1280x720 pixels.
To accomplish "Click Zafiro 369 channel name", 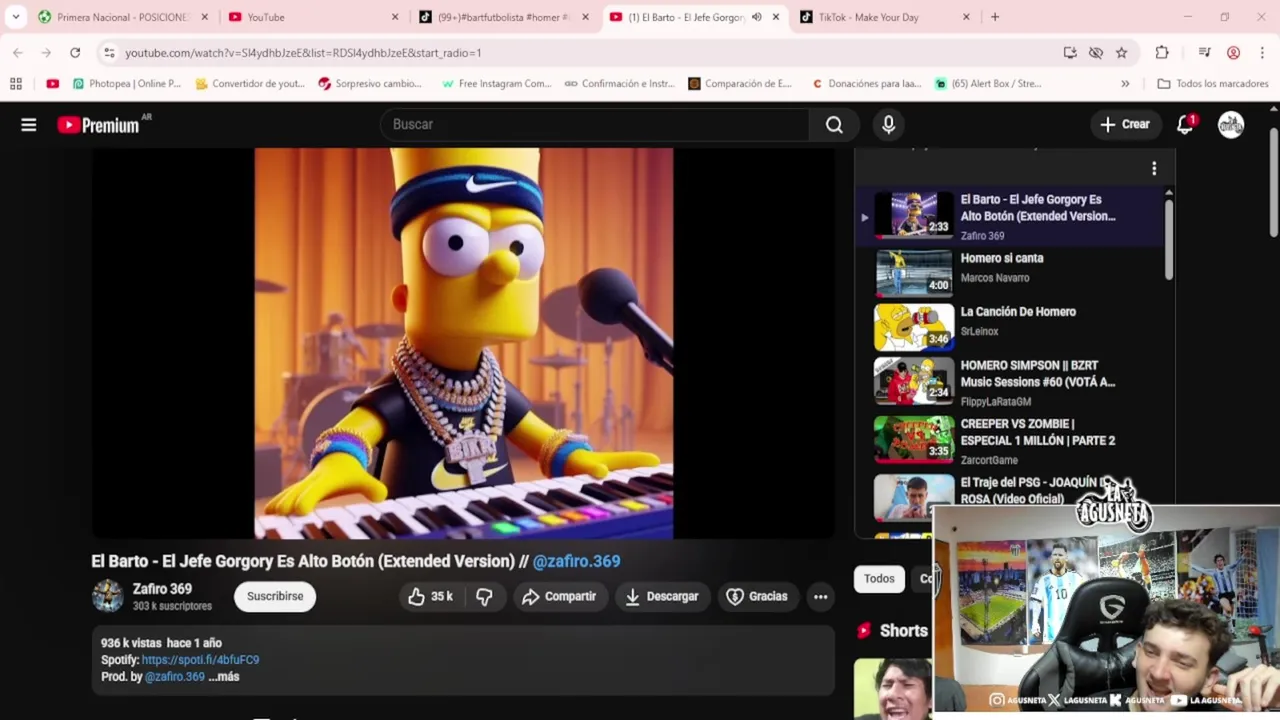I will click(x=162, y=589).
